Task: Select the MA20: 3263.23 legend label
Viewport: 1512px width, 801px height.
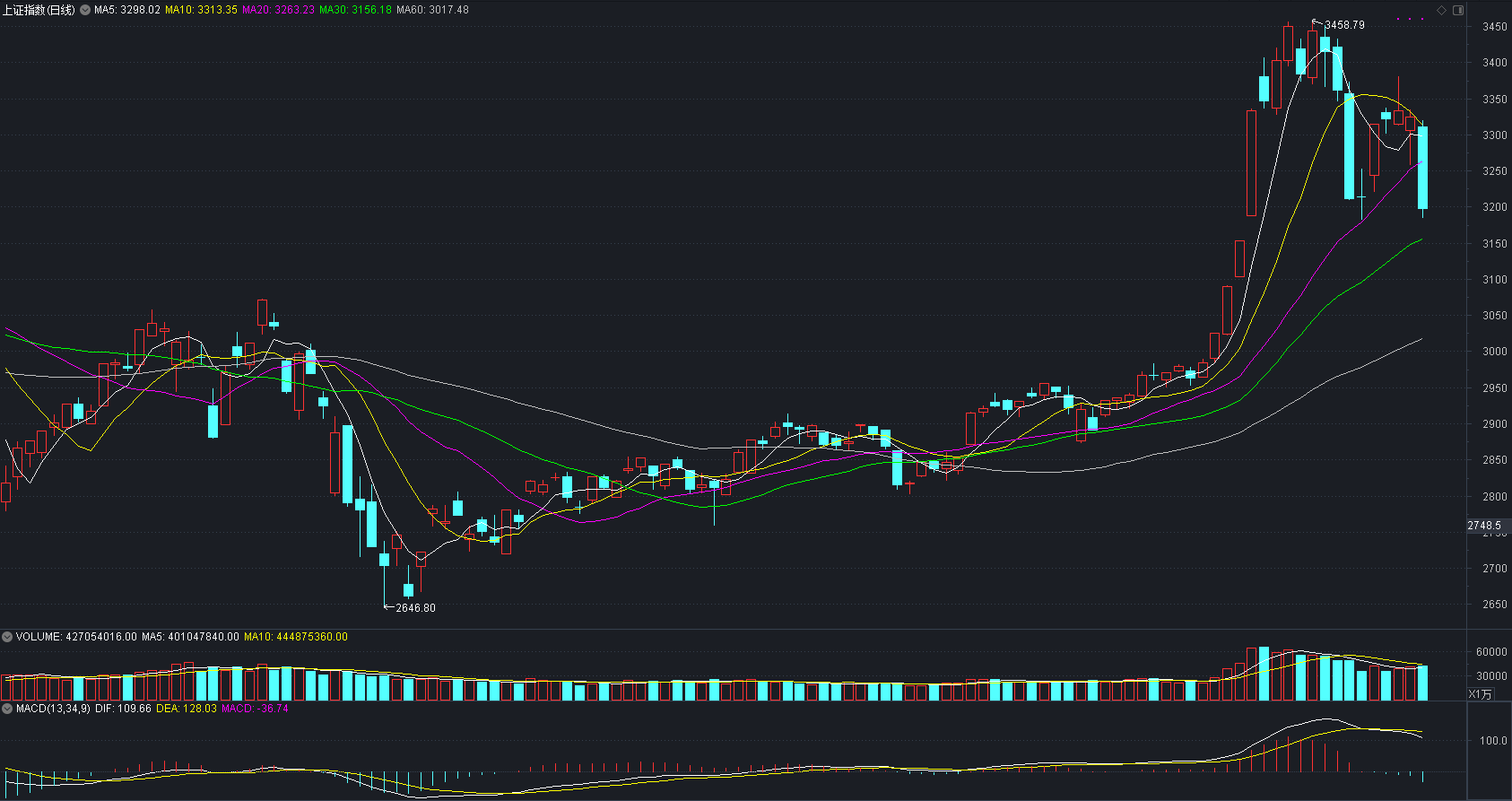Action: coord(278,10)
